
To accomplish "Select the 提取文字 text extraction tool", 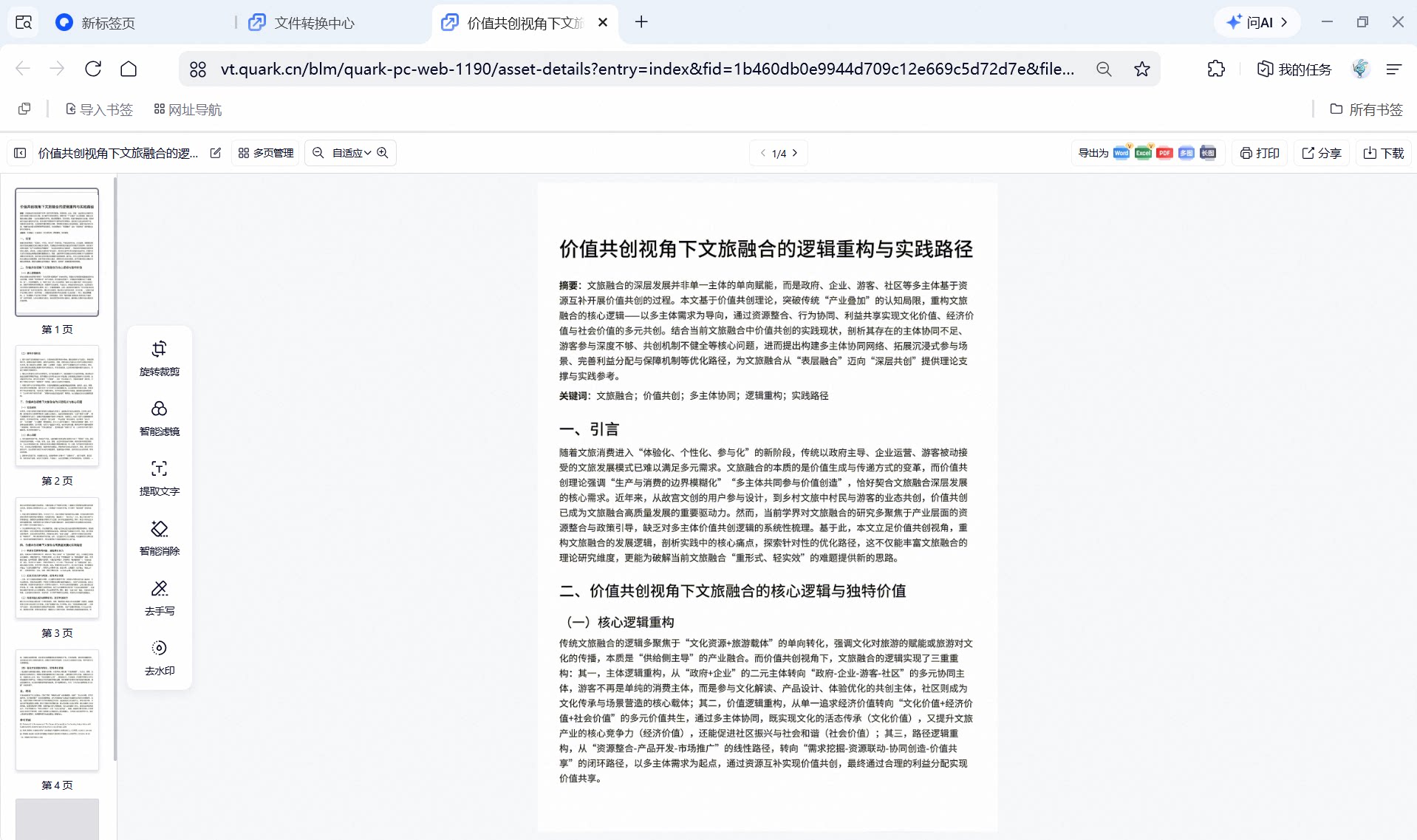I will [160, 478].
